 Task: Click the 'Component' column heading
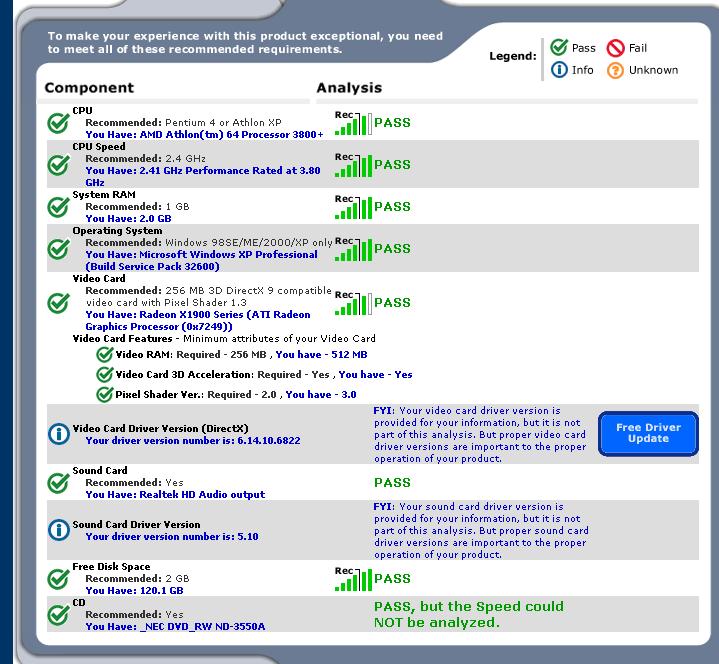(89, 88)
